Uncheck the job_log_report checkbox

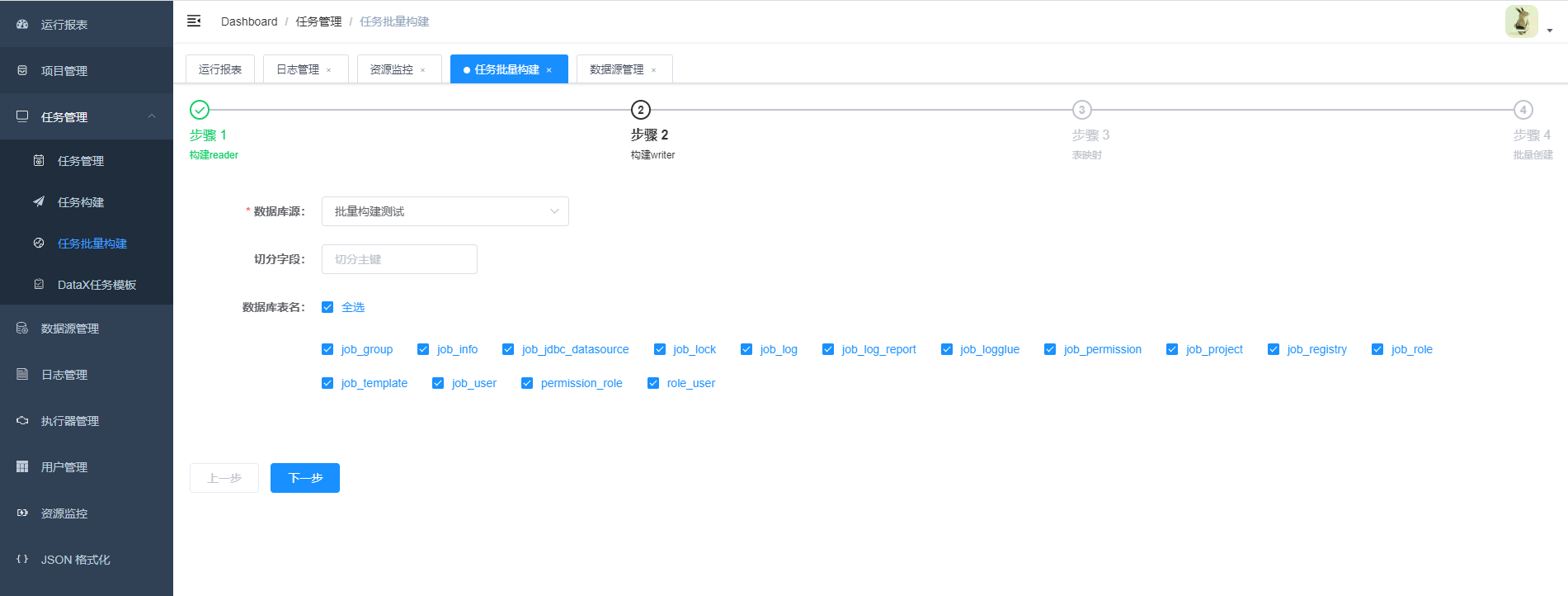click(x=828, y=349)
